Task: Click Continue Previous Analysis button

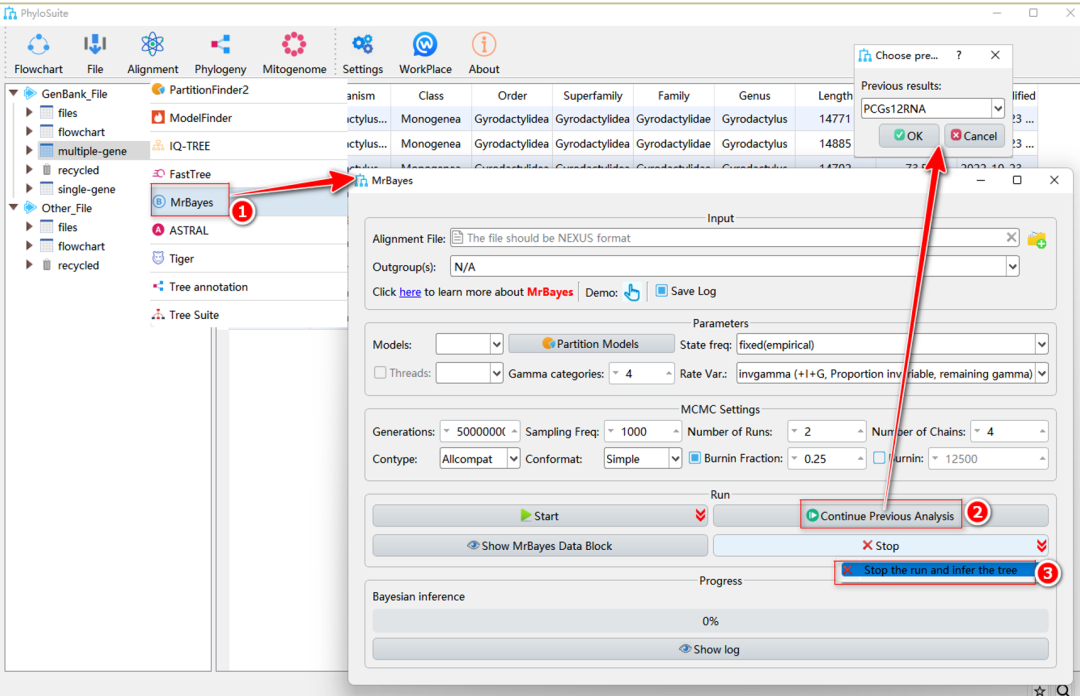Action: coord(880,515)
